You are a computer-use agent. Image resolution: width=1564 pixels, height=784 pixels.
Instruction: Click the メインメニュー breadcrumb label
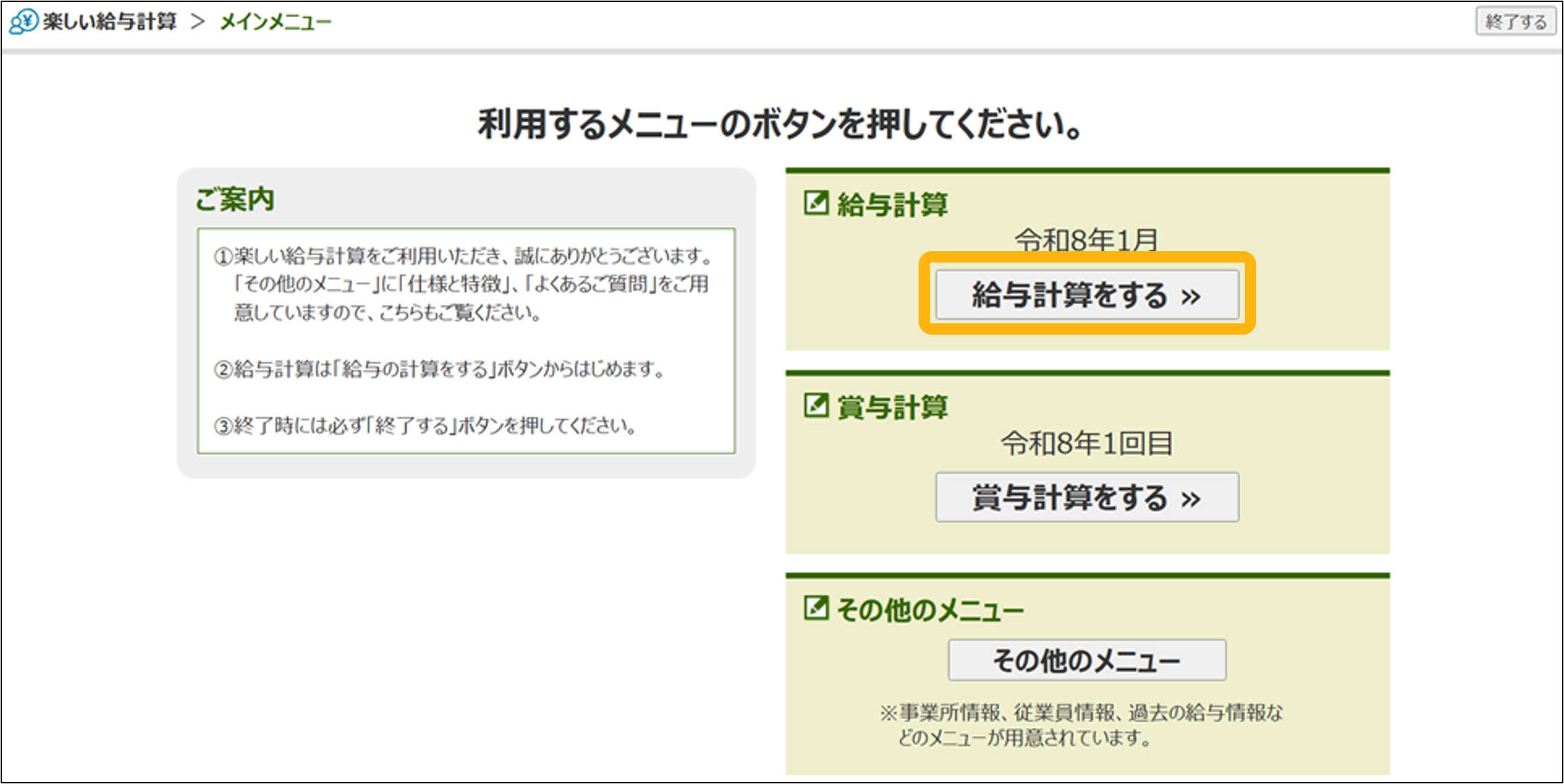[x=276, y=23]
